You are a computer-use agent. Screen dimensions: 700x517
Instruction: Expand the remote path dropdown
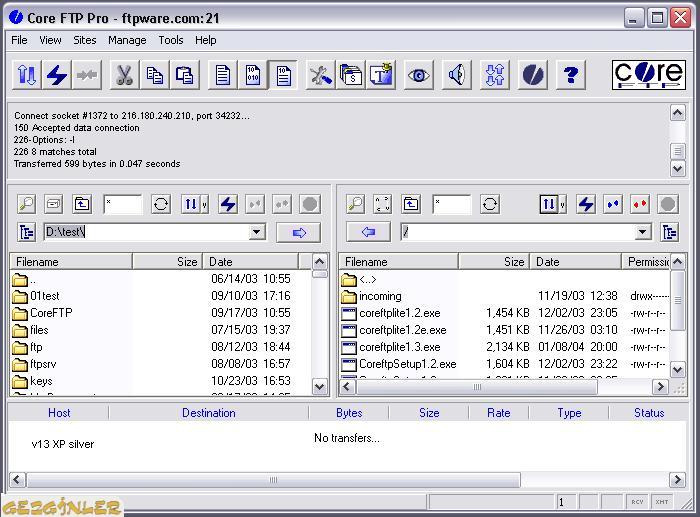[642, 232]
